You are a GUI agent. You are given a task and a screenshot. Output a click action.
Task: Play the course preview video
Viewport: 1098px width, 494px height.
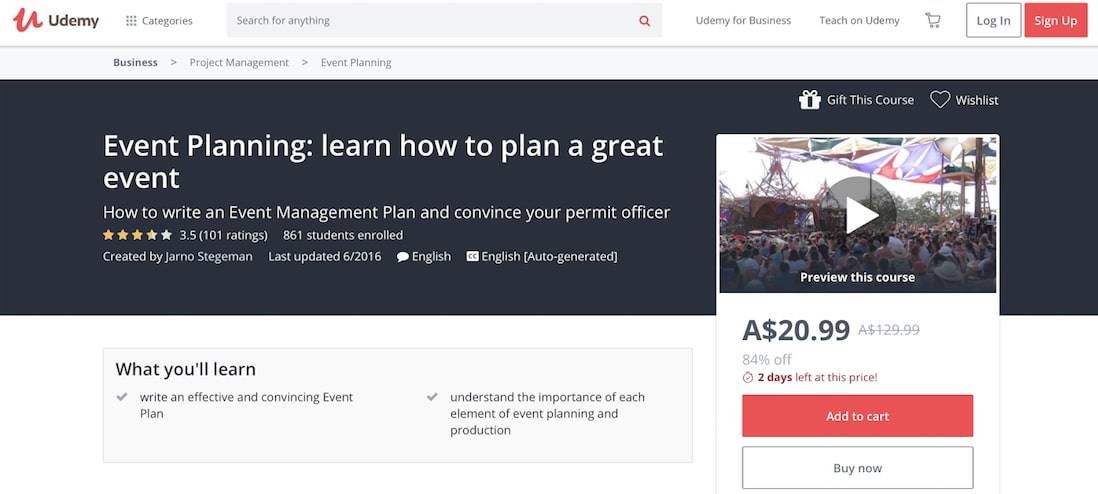click(x=861, y=215)
